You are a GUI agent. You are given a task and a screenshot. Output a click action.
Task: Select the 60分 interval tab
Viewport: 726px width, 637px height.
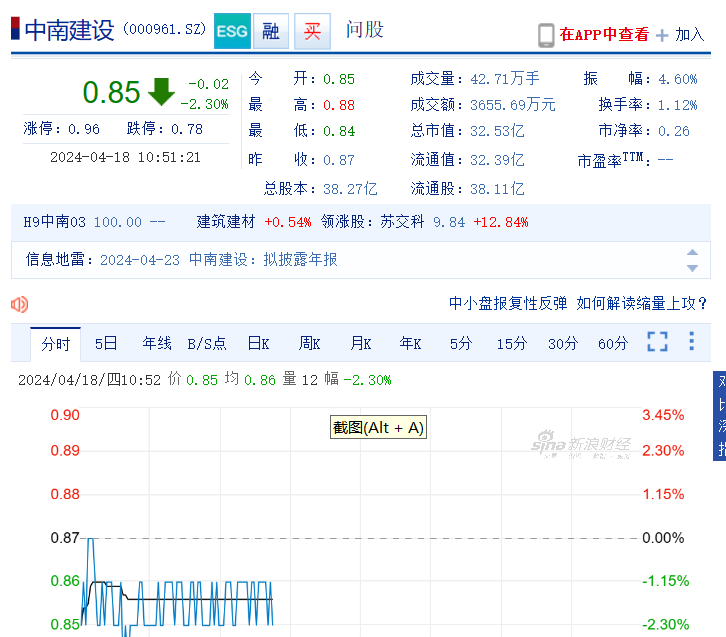(x=613, y=343)
